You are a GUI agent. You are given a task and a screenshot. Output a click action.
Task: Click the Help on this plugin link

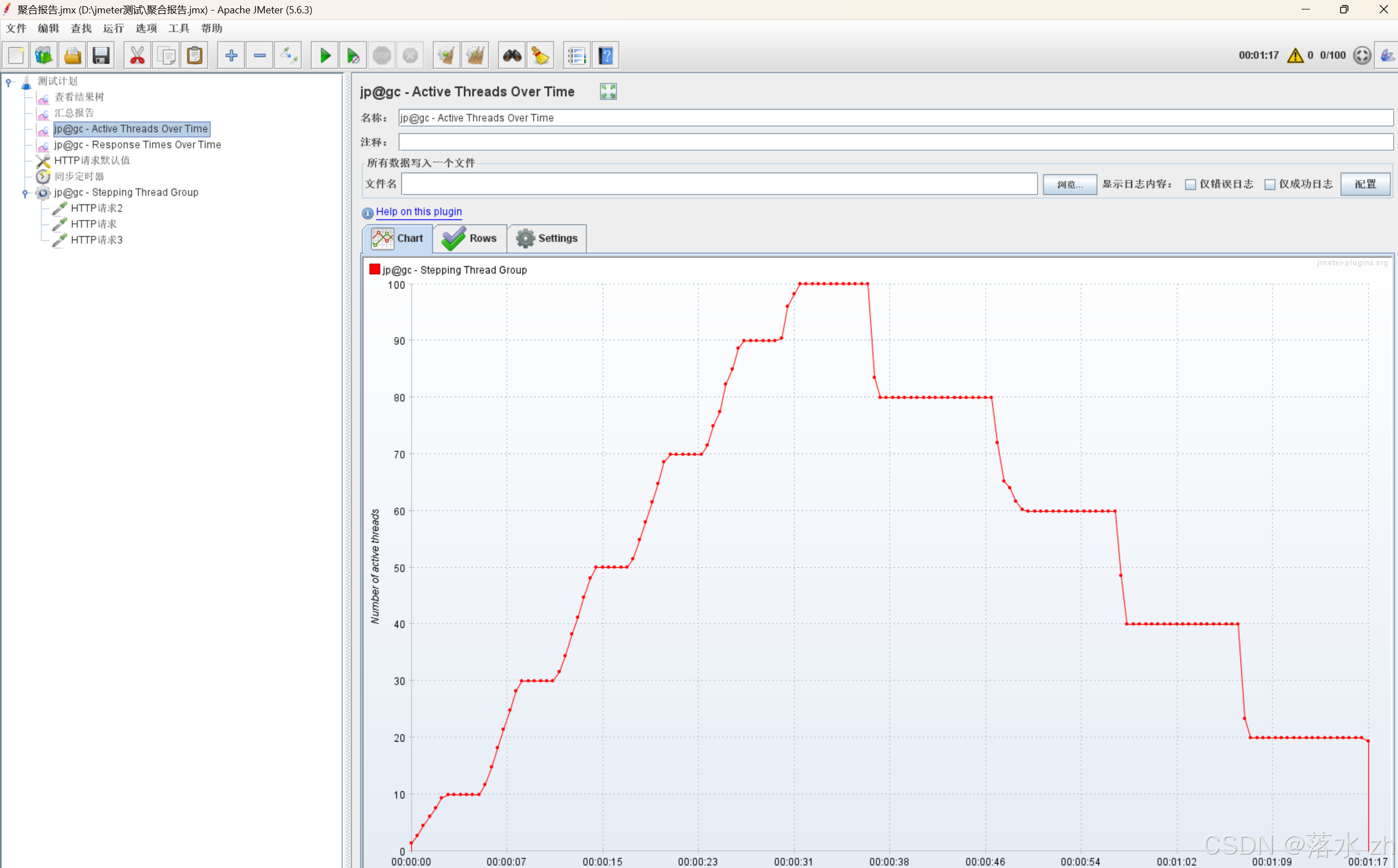tap(418, 211)
